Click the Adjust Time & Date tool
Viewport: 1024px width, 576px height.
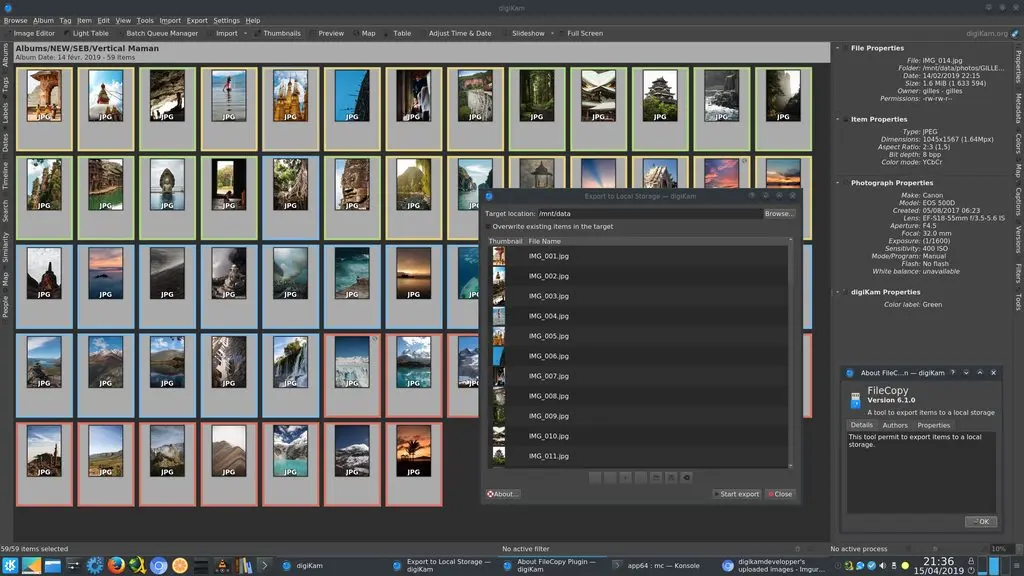[460, 33]
